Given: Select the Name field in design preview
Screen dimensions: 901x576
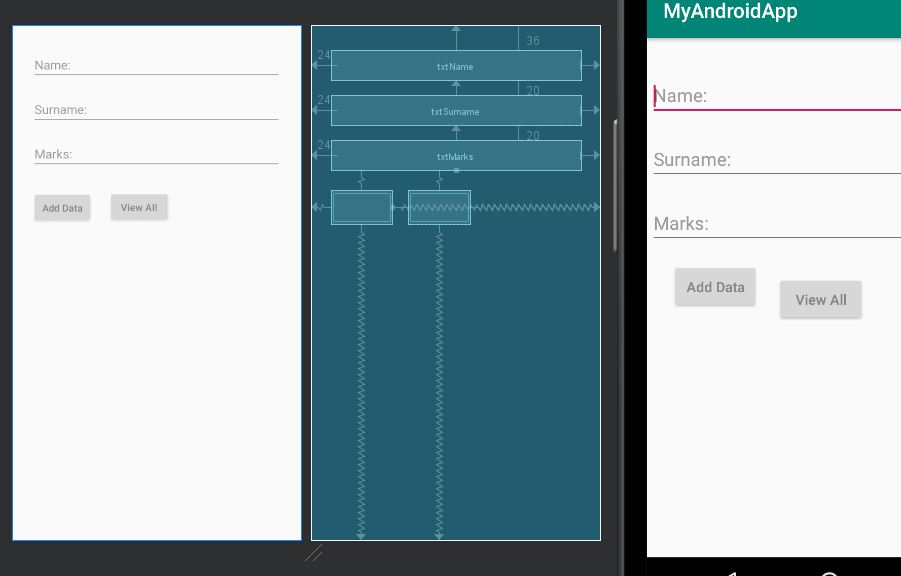Looking at the screenshot, I should pyautogui.click(x=156, y=66).
